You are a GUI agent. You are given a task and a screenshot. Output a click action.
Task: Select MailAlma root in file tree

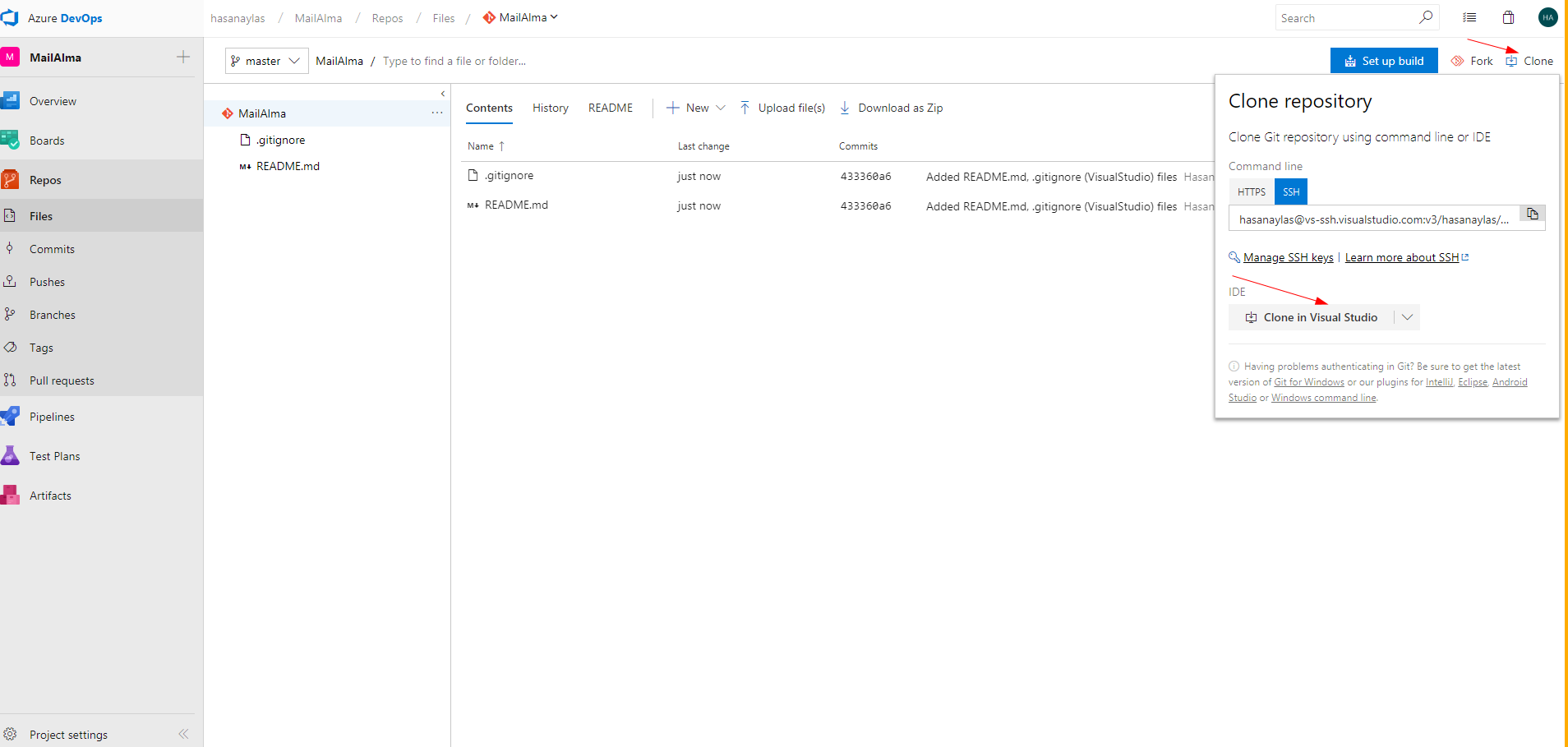(262, 113)
